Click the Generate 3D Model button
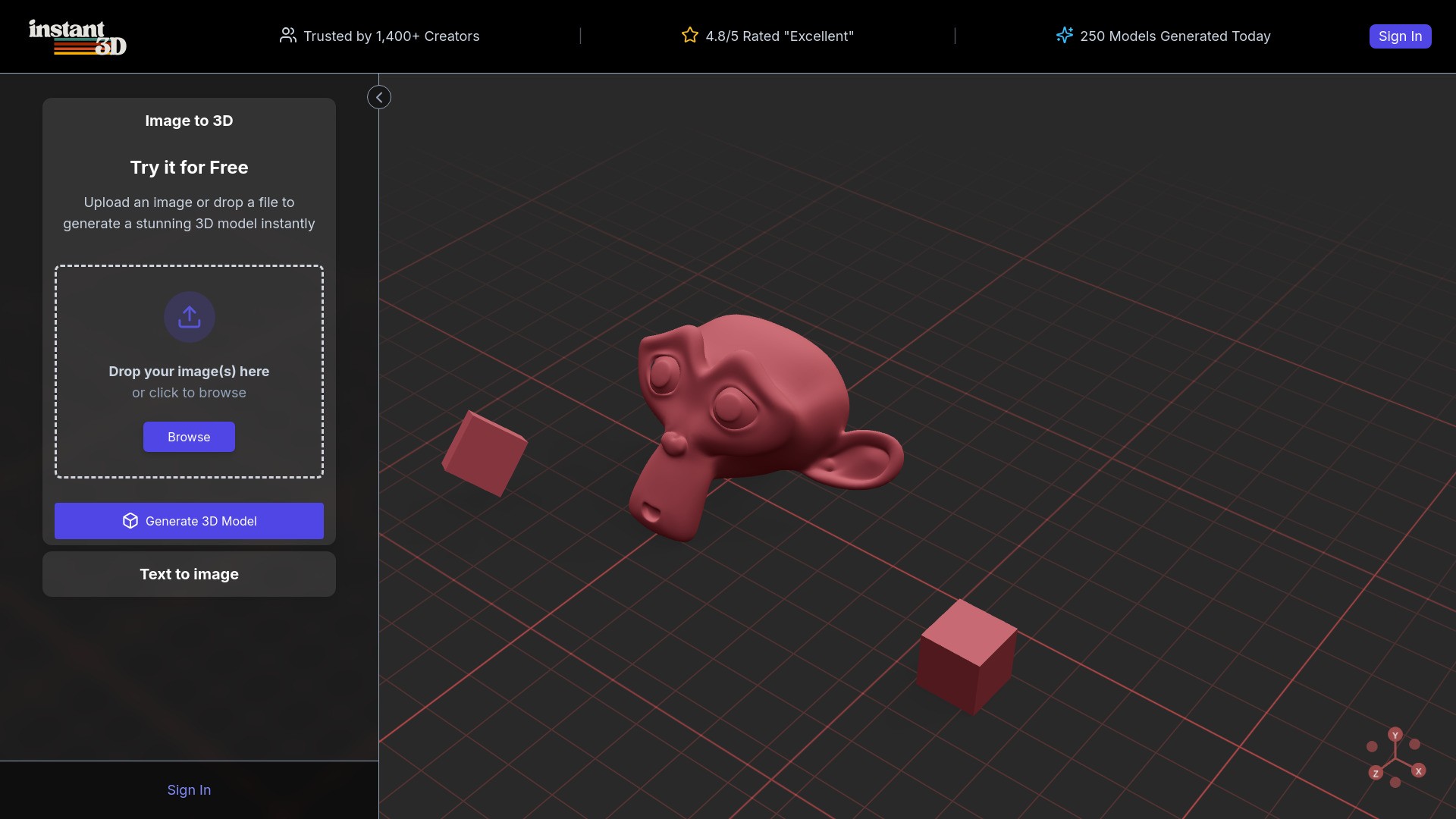The width and height of the screenshot is (1456, 819). [x=189, y=521]
